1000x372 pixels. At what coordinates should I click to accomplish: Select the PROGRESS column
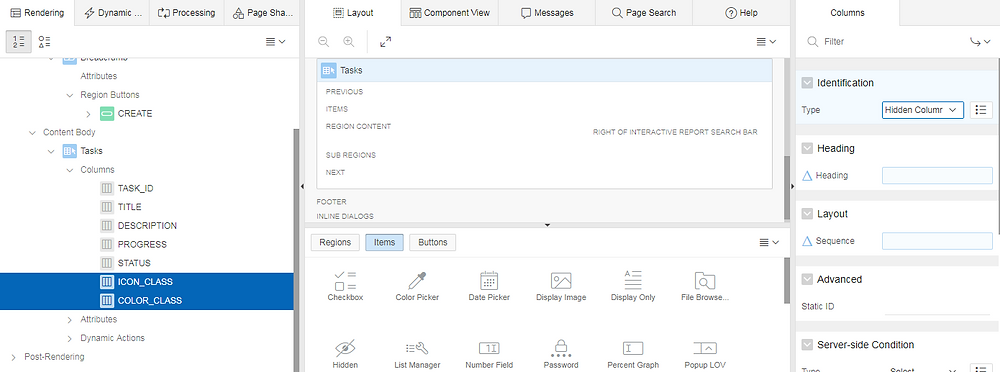click(142, 244)
